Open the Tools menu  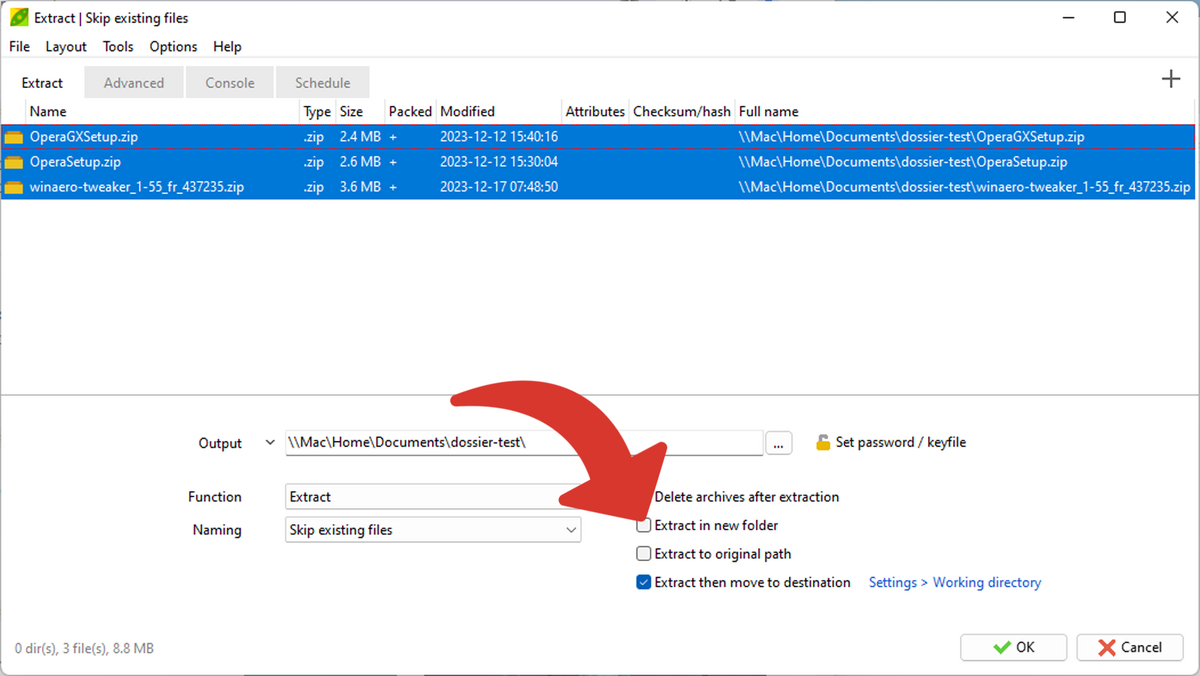tap(118, 46)
